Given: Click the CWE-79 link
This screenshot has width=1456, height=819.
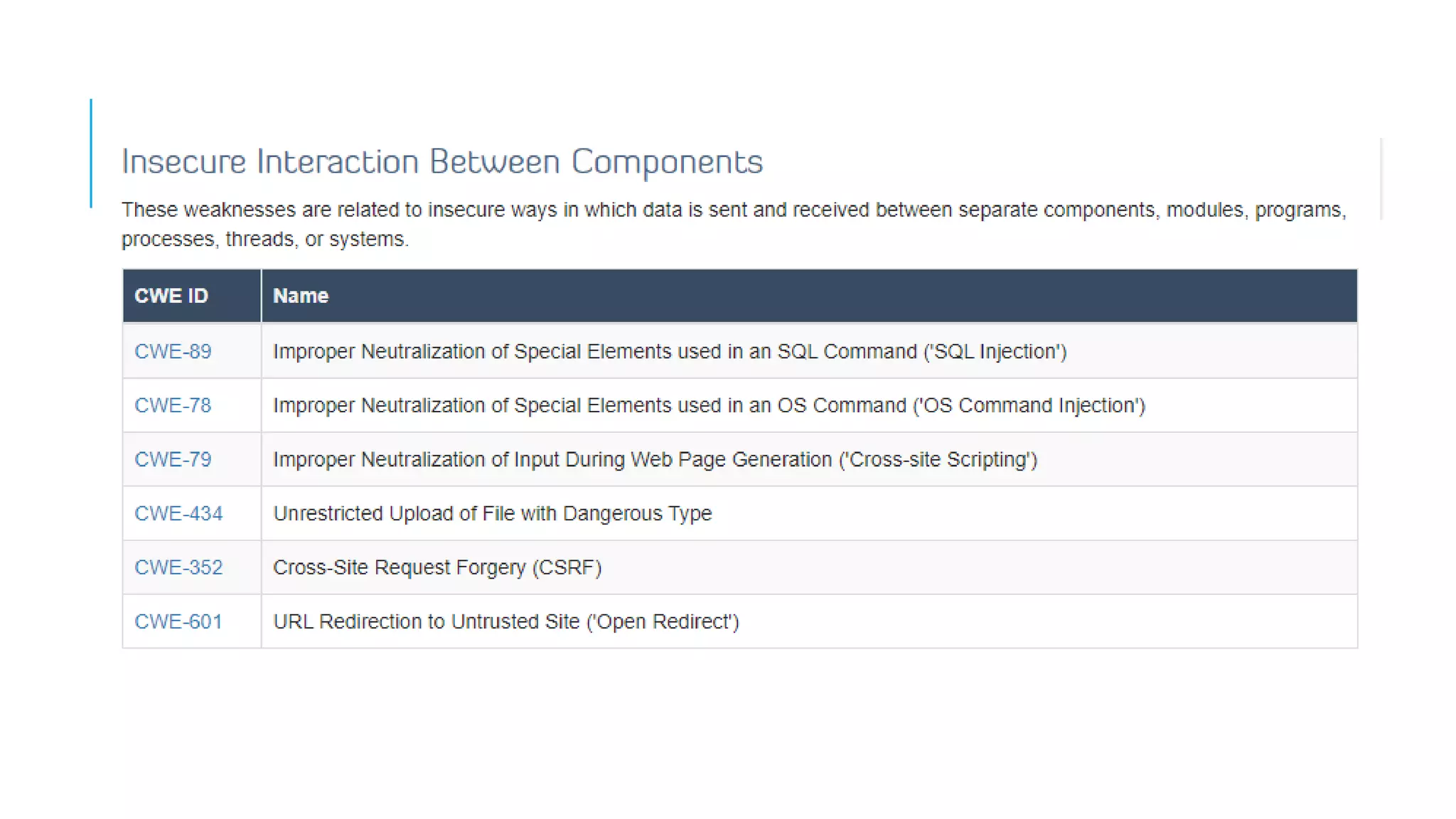Looking at the screenshot, I should [x=173, y=459].
